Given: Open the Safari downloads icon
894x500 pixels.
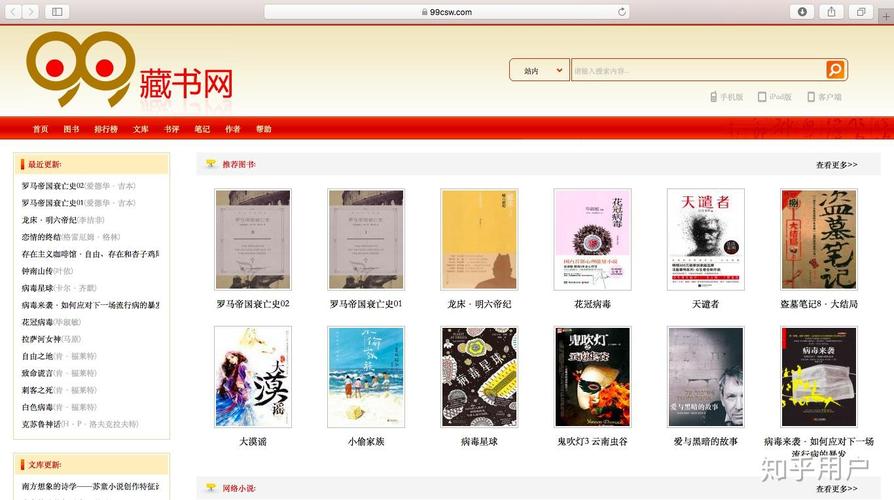Looking at the screenshot, I should (802, 11).
